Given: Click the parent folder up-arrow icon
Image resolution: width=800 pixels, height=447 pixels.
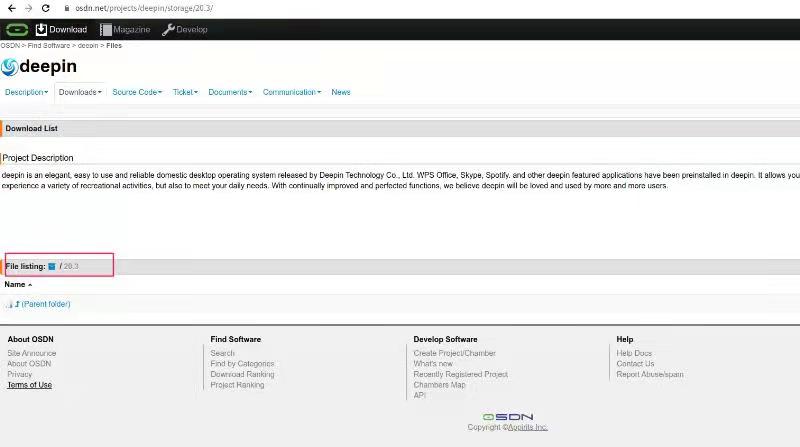Looking at the screenshot, I should click(x=17, y=304).
